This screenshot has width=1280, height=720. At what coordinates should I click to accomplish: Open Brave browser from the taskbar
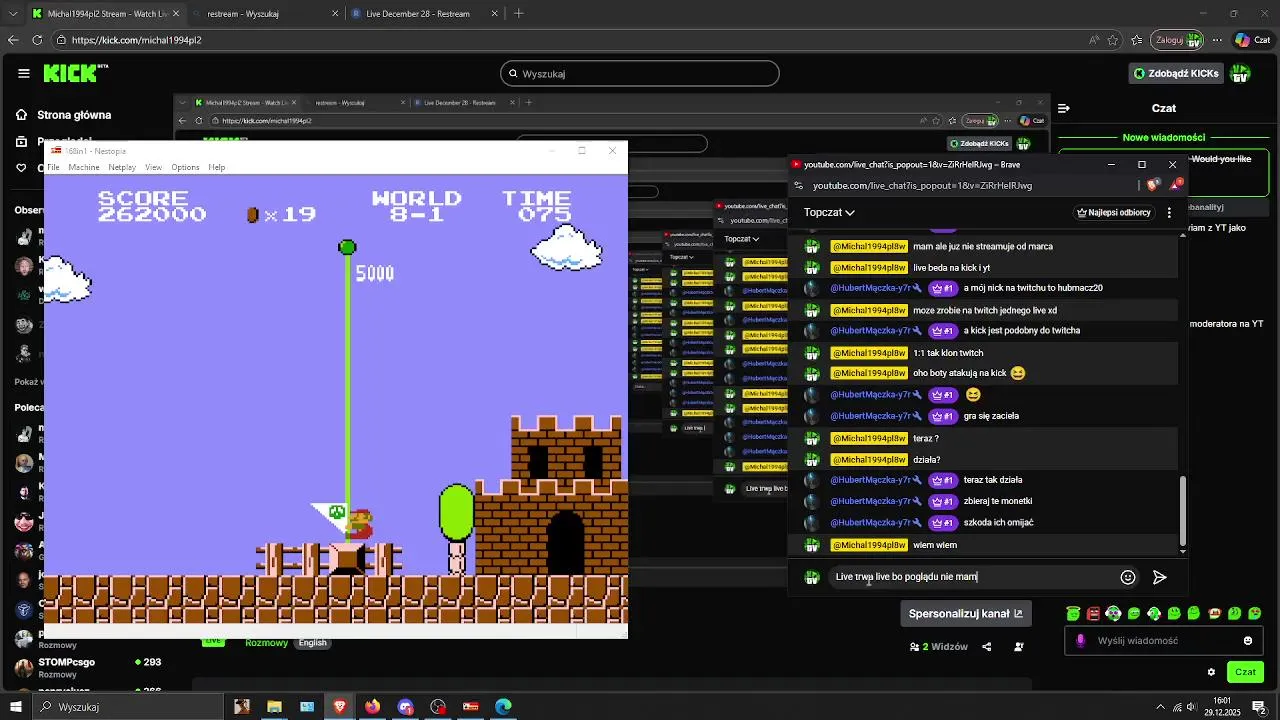340,707
